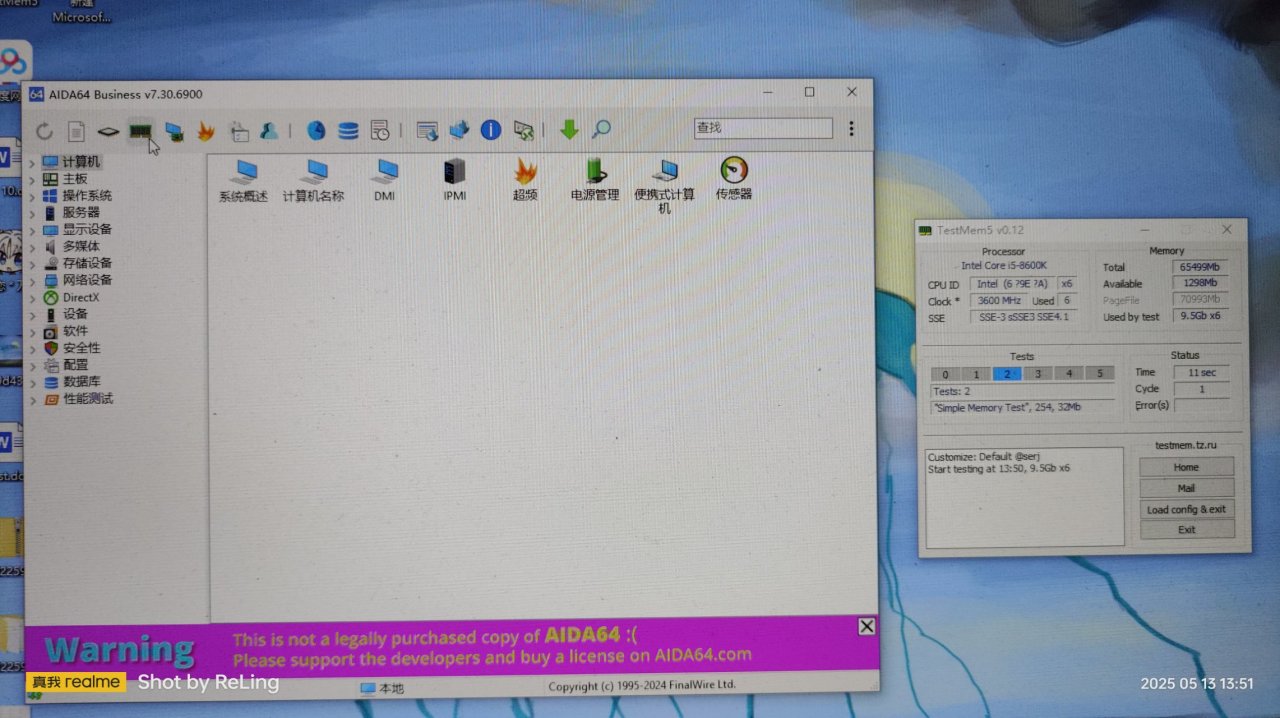This screenshot has height=718, width=1280.
Task: Click Home button in TestMem5
Action: click(x=1186, y=467)
